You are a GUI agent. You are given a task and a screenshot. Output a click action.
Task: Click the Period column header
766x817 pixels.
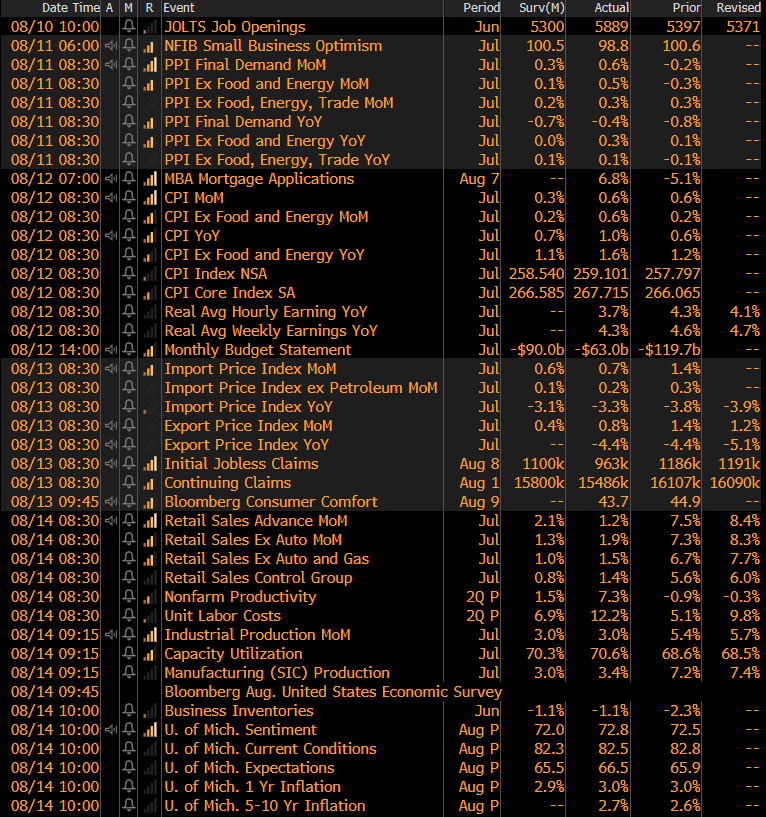point(482,8)
